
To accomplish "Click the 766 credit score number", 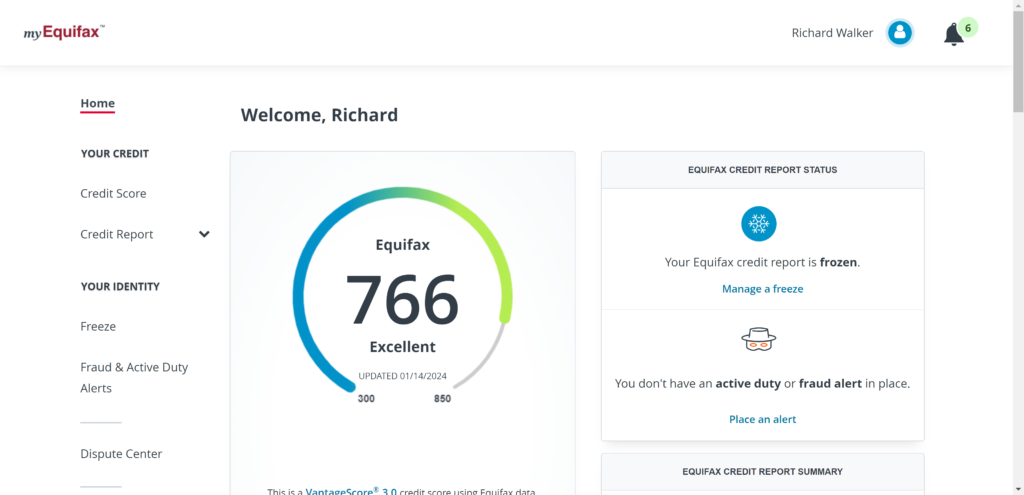I will (x=402, y=300).
